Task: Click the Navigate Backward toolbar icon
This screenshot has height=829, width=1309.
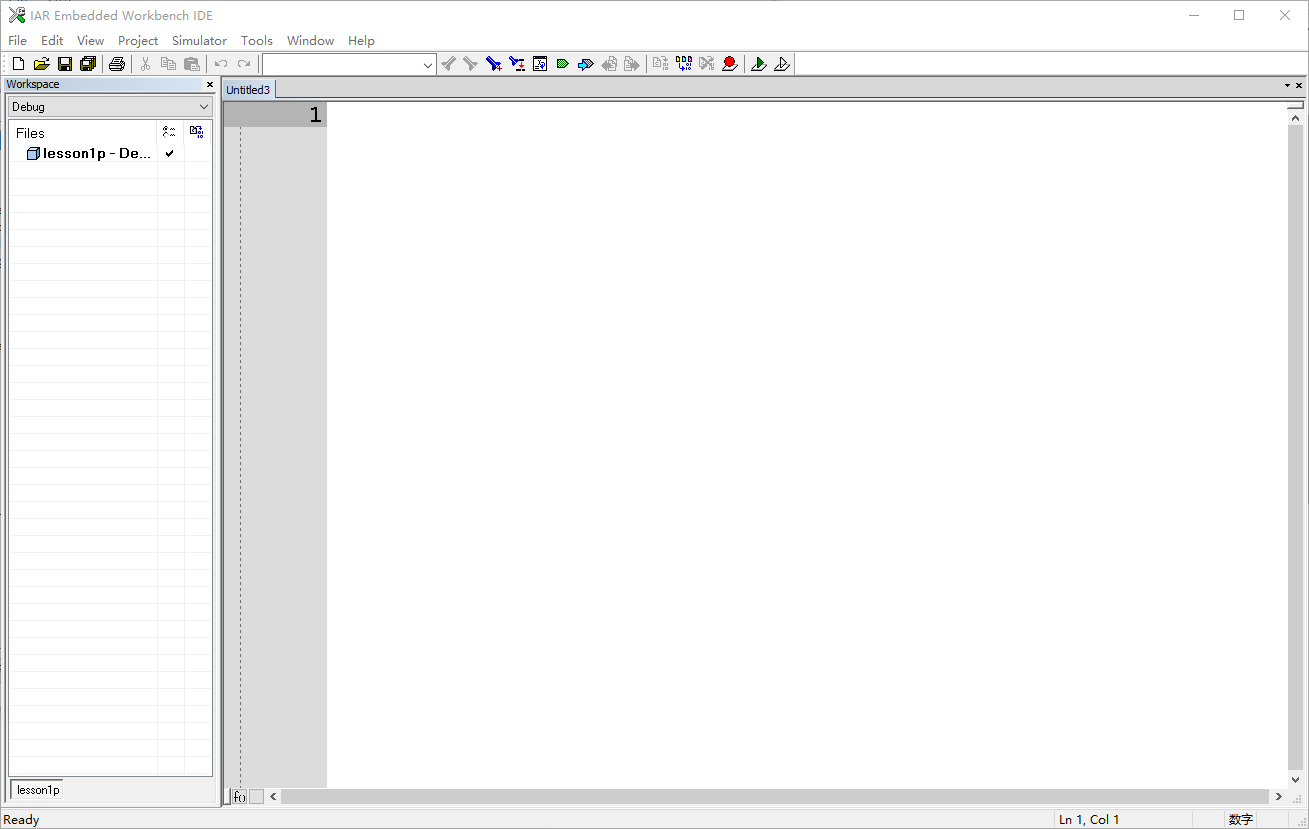Action: (609, 64)
